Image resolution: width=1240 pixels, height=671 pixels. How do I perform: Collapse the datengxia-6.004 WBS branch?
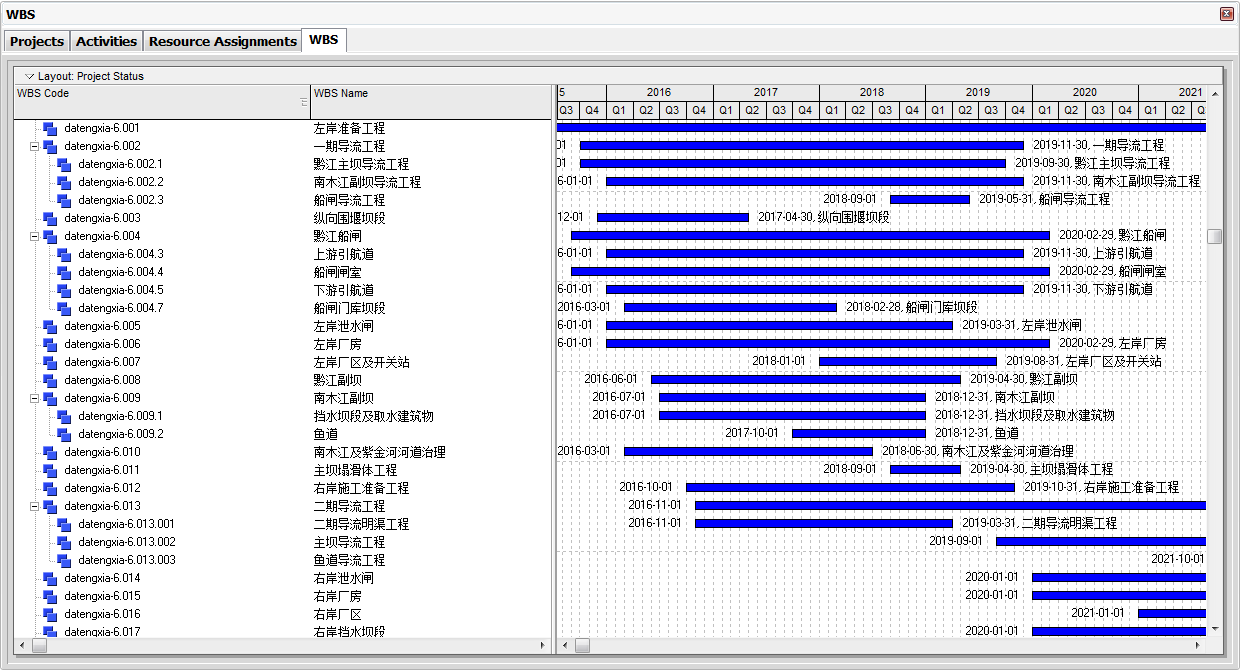pyautogui.click(x=34, y=236)
